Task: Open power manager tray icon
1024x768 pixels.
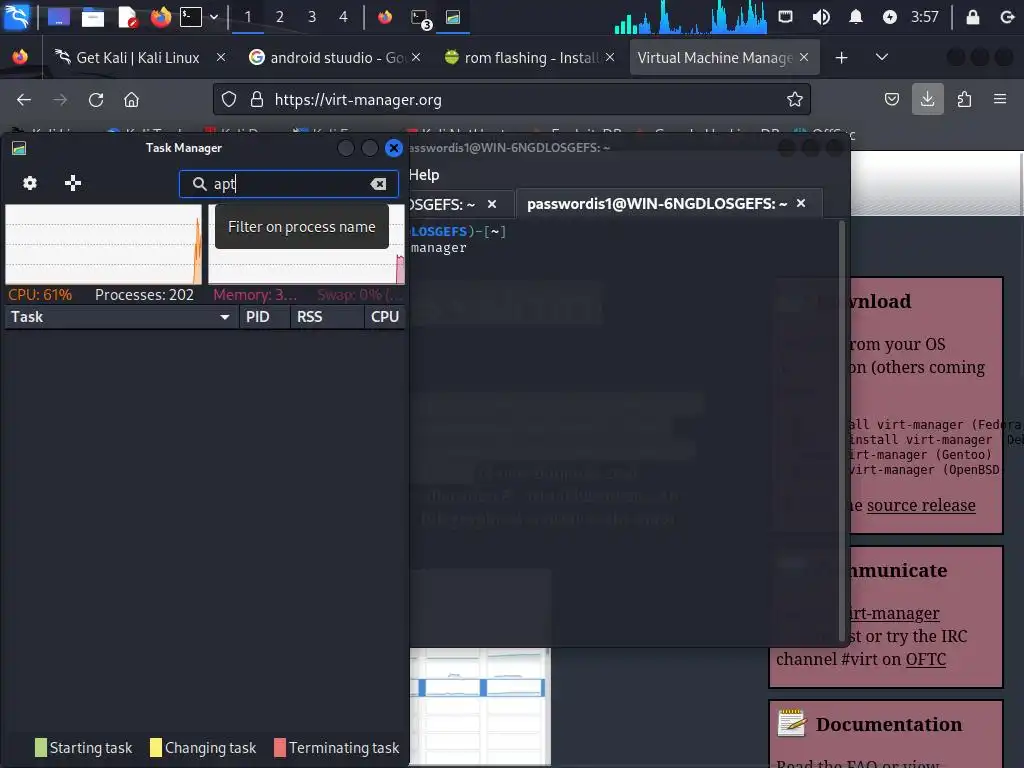Action: (889, 17)
